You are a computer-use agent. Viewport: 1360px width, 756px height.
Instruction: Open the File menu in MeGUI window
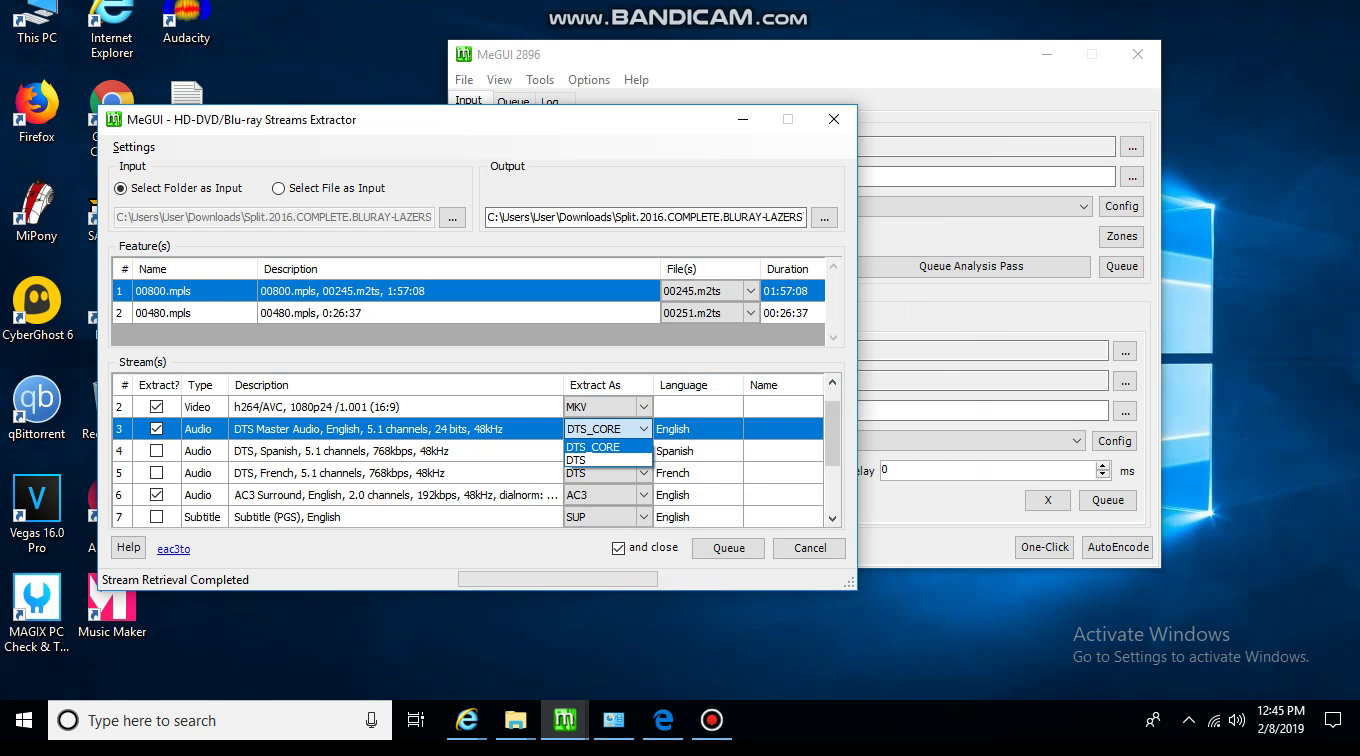pyautogui.click(x=464, y=80)
